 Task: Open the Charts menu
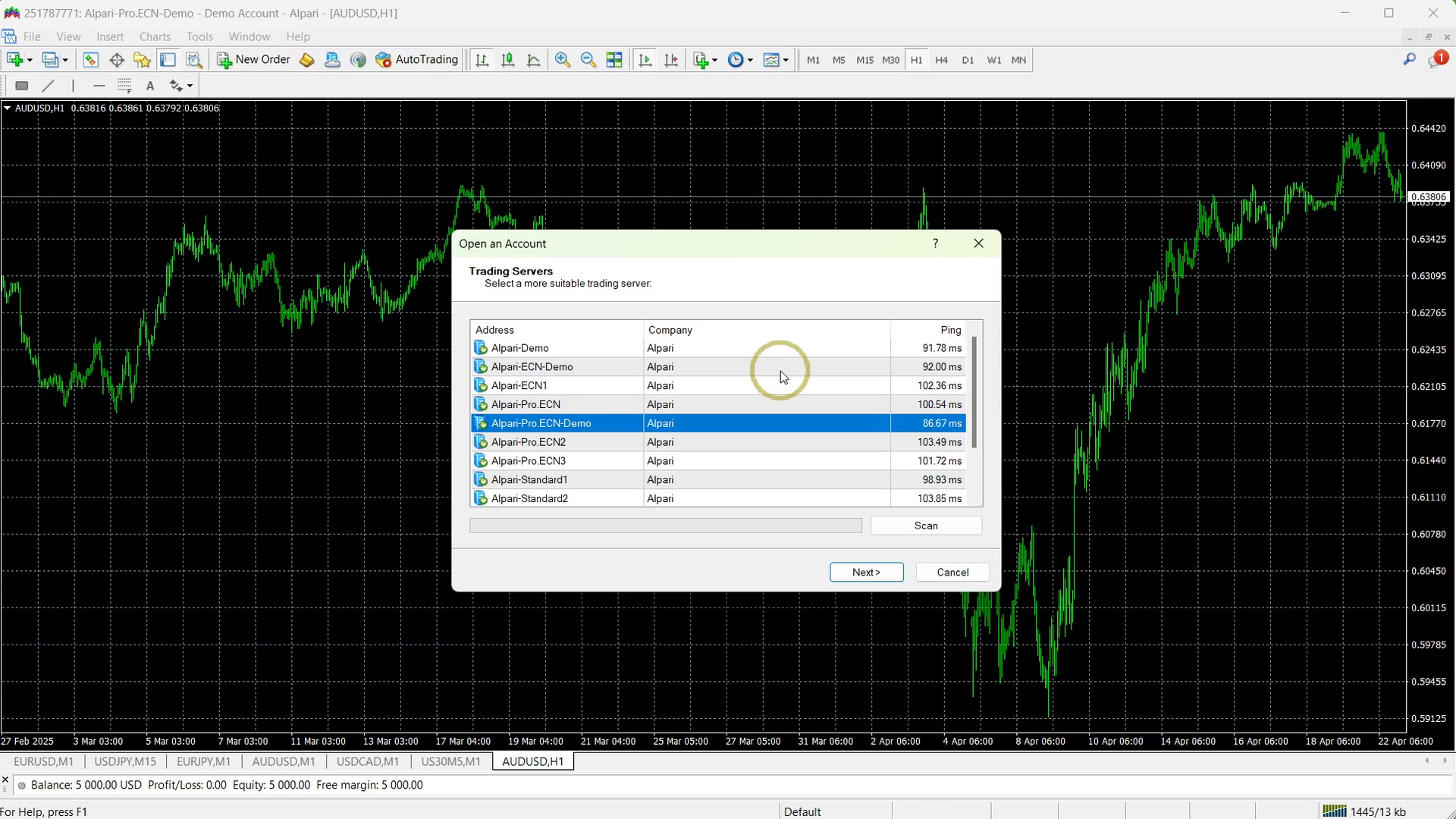click(155, 36)
